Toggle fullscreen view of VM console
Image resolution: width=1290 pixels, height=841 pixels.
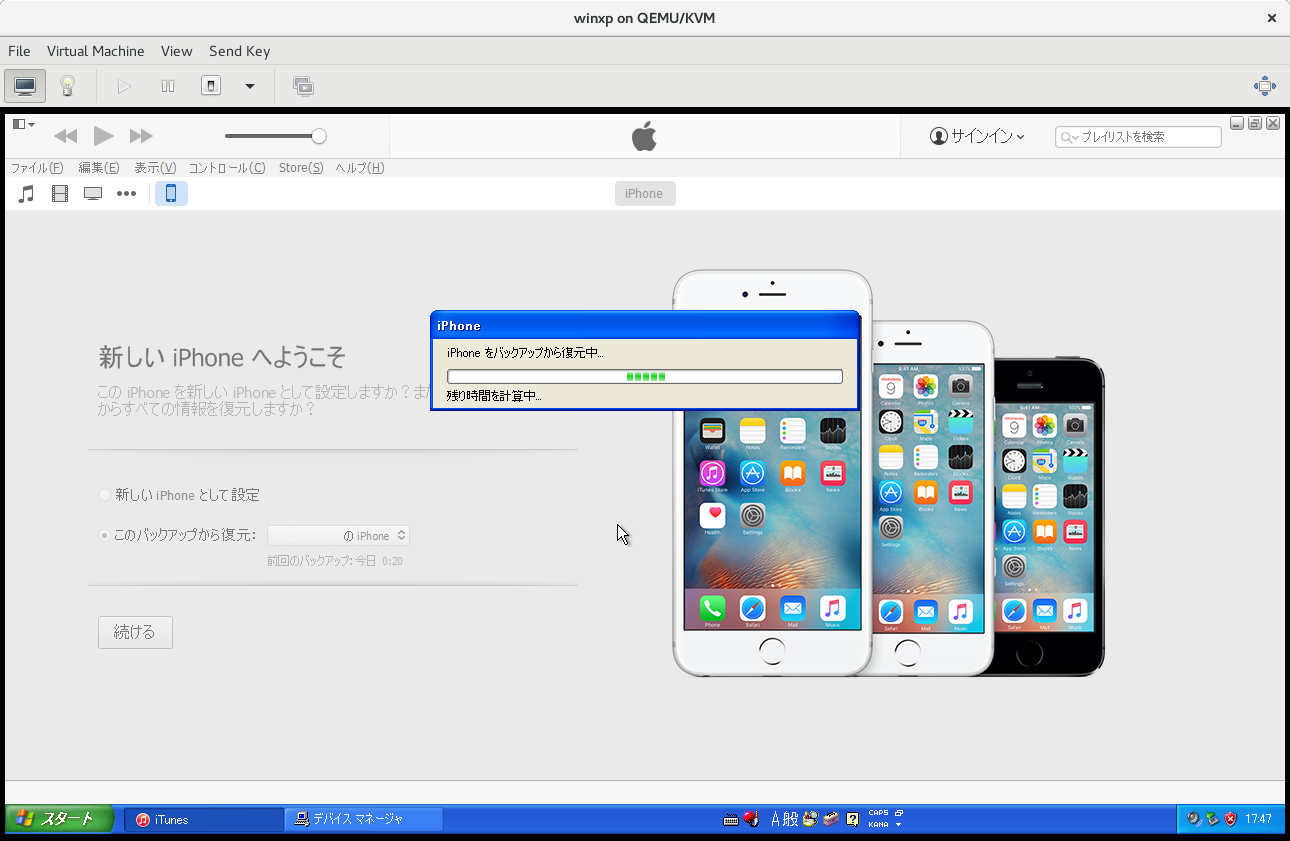click(1265, 86)
